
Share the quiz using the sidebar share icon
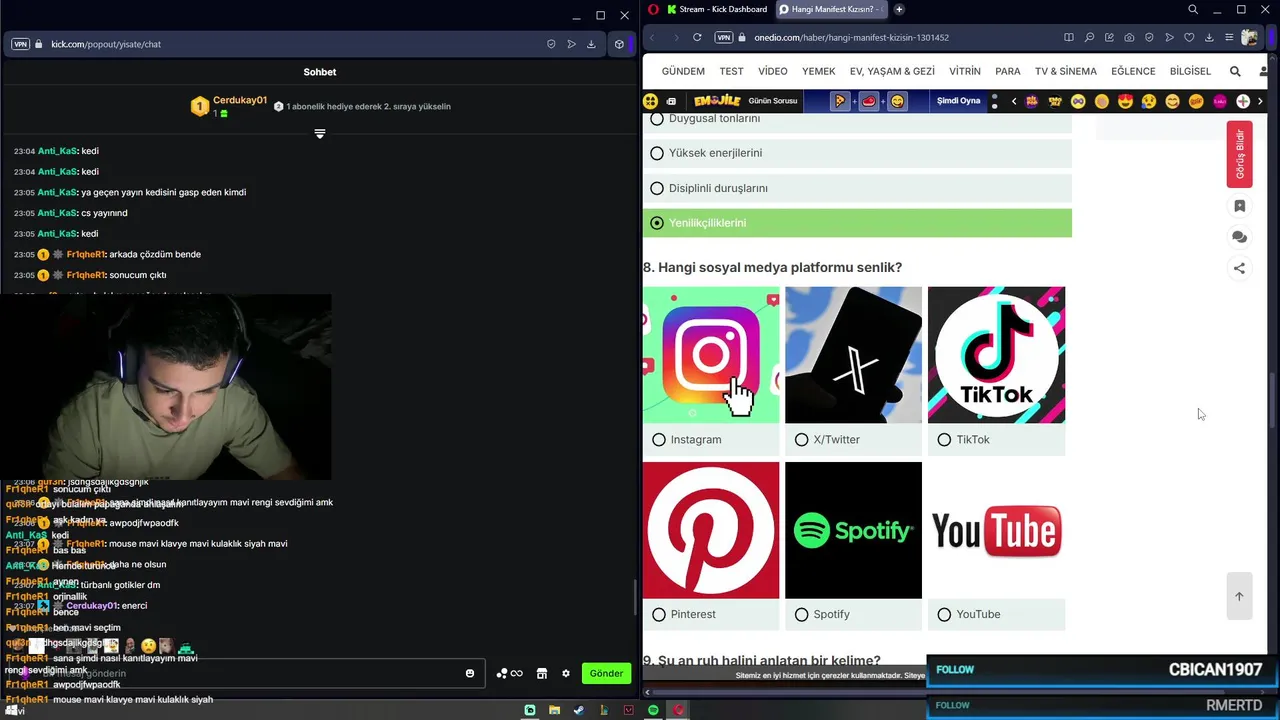coord(1239,268)
